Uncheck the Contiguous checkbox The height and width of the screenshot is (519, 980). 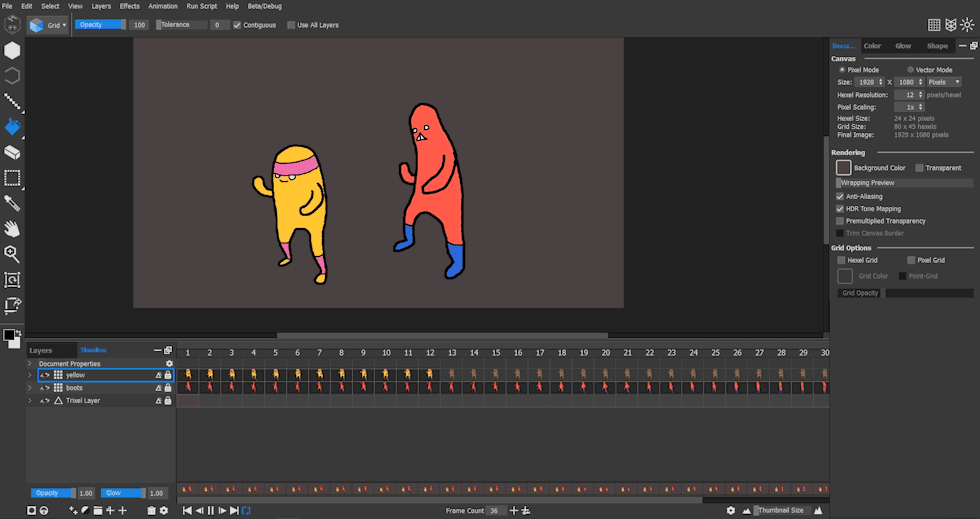237,25
